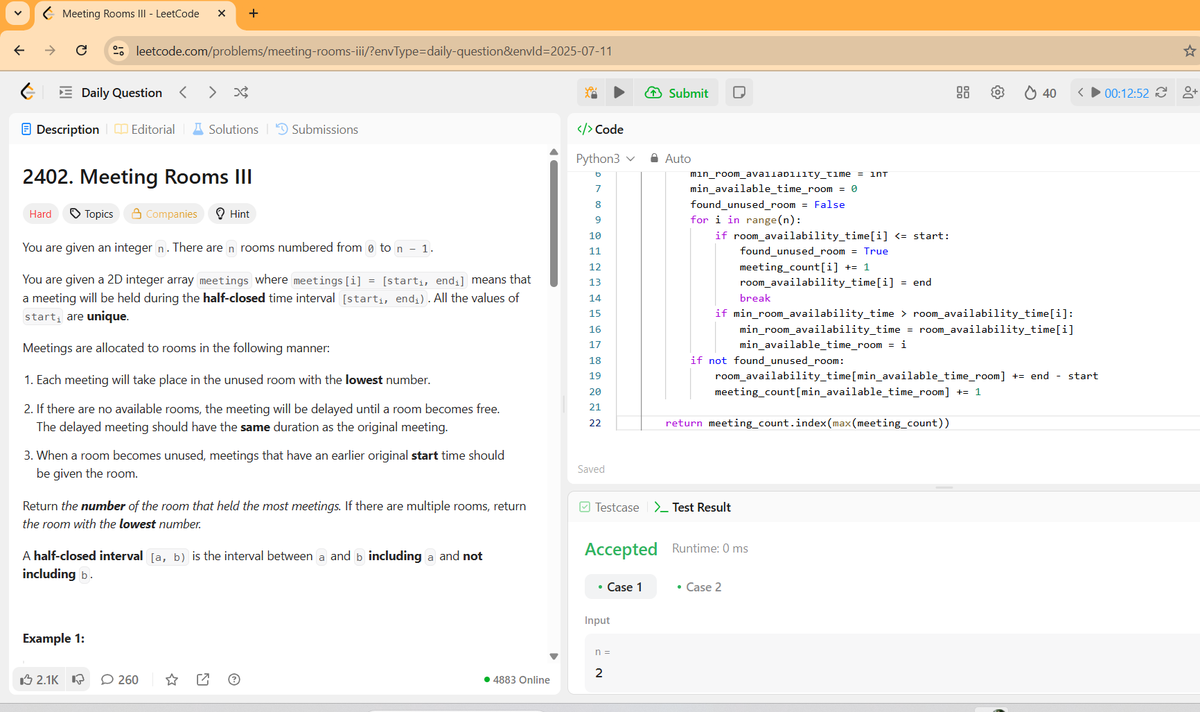Click the description scrollbar down arrow
The height and width of the screenshot is (712, 1200).
click(x=554, y=656)
